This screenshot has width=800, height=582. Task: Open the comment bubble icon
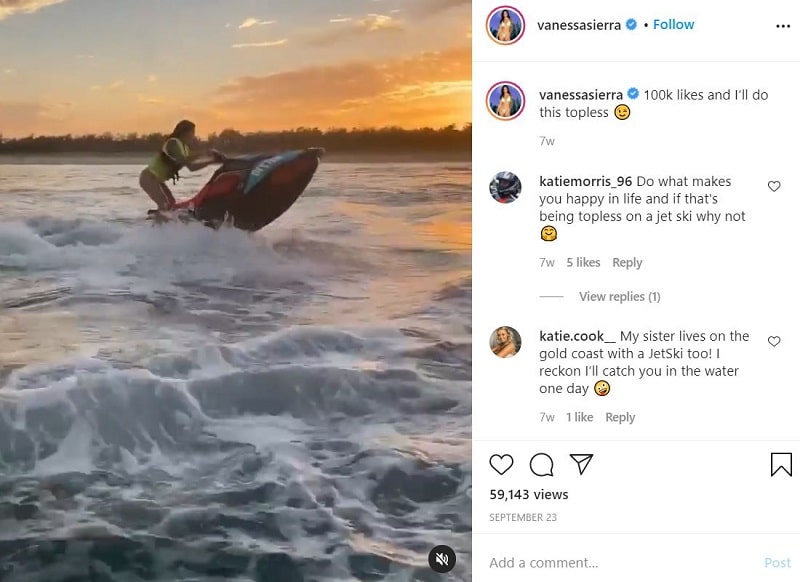[x=541, y=464]
